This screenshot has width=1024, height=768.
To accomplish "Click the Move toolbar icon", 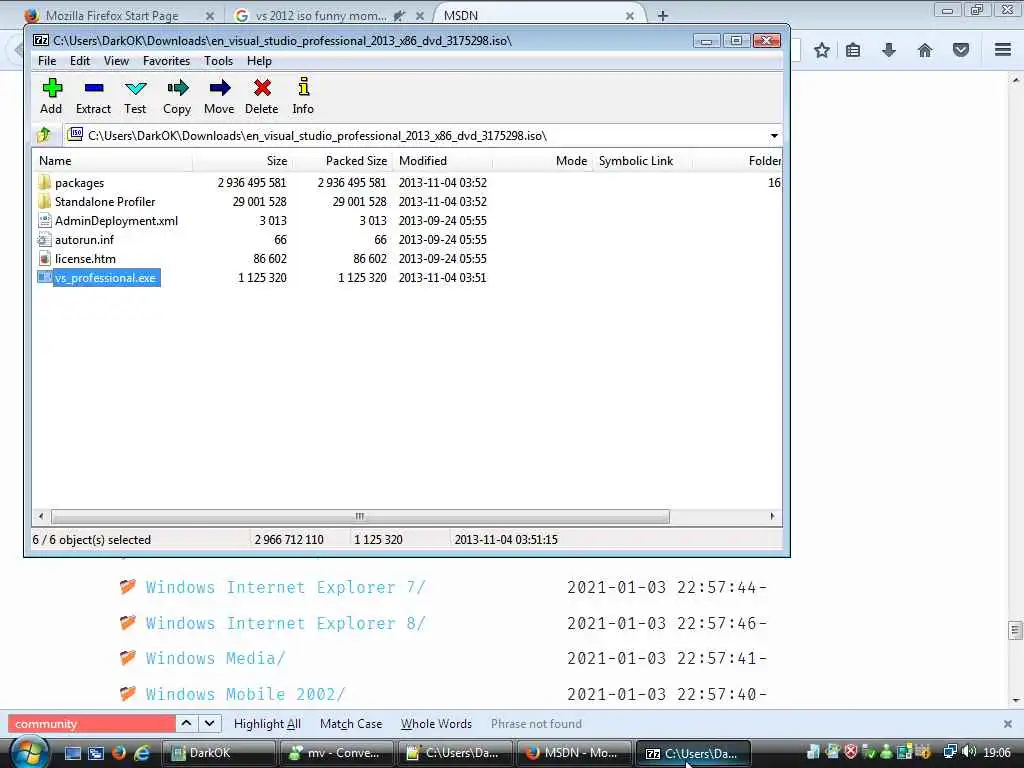I will (219, 88).
